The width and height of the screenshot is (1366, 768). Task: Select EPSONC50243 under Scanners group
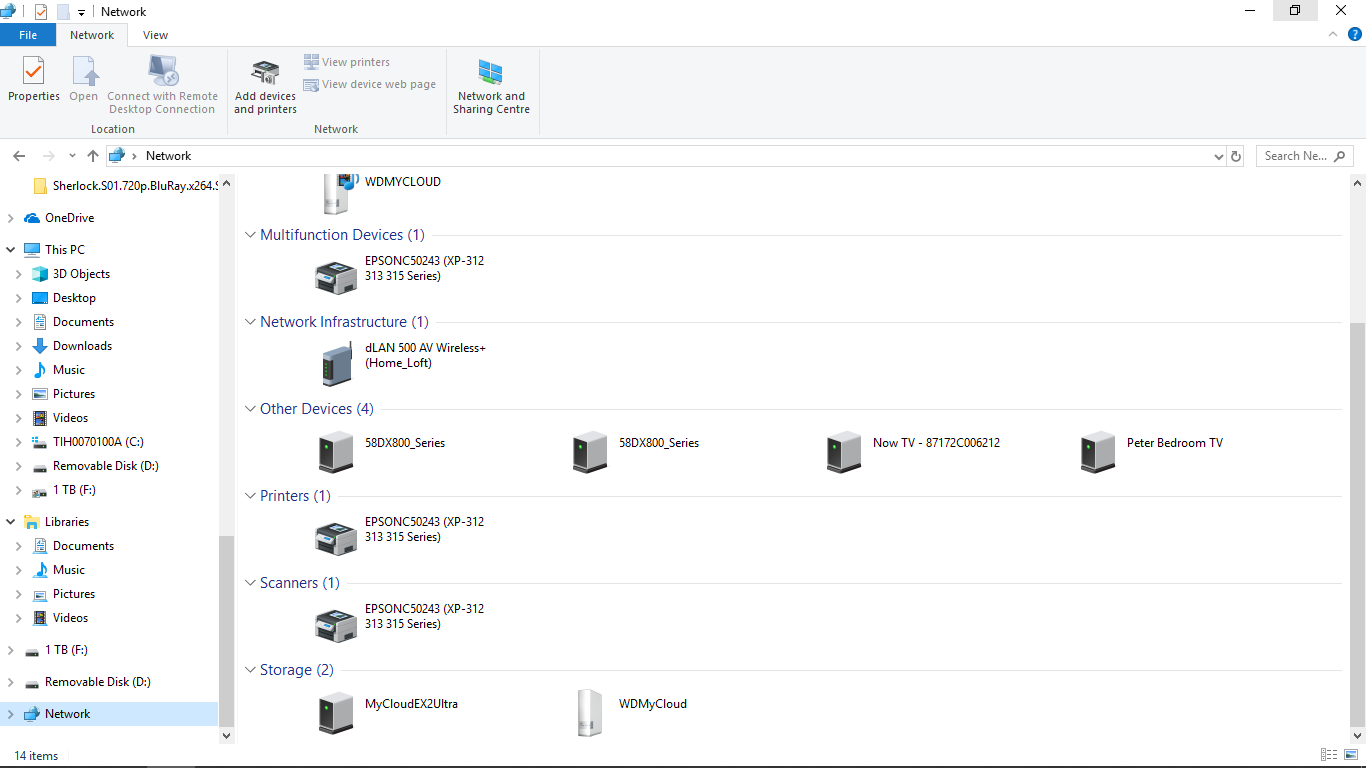pyautogui.click(x=400, y=624)
